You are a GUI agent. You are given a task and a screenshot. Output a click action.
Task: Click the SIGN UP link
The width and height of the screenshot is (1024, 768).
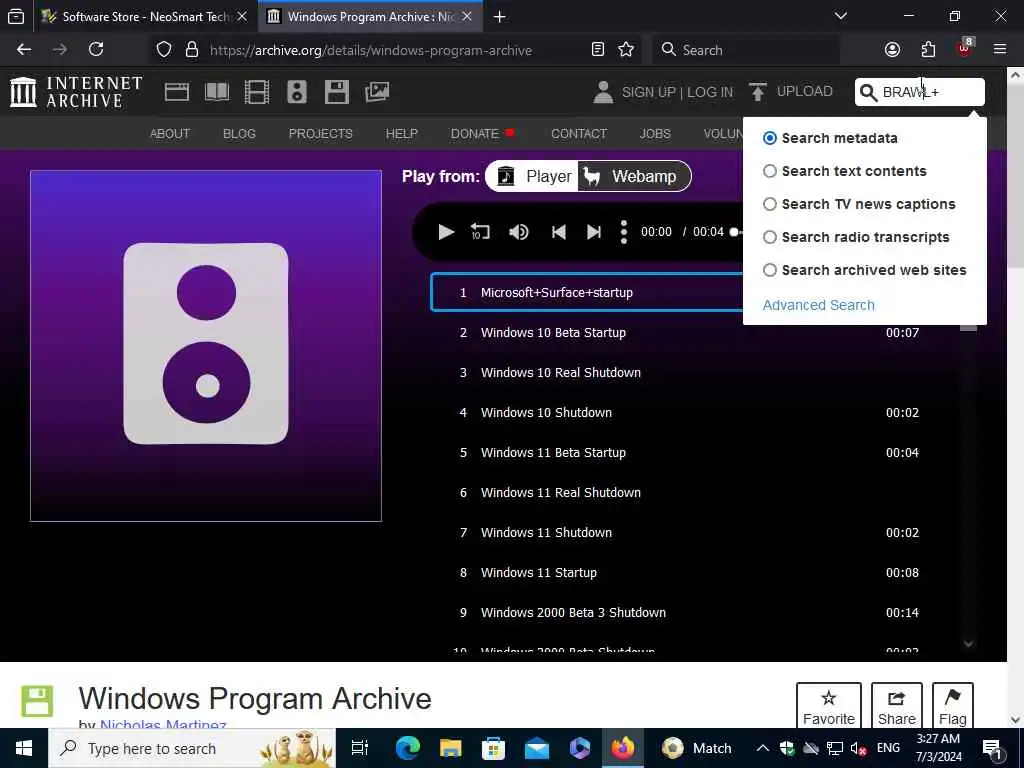648,92
